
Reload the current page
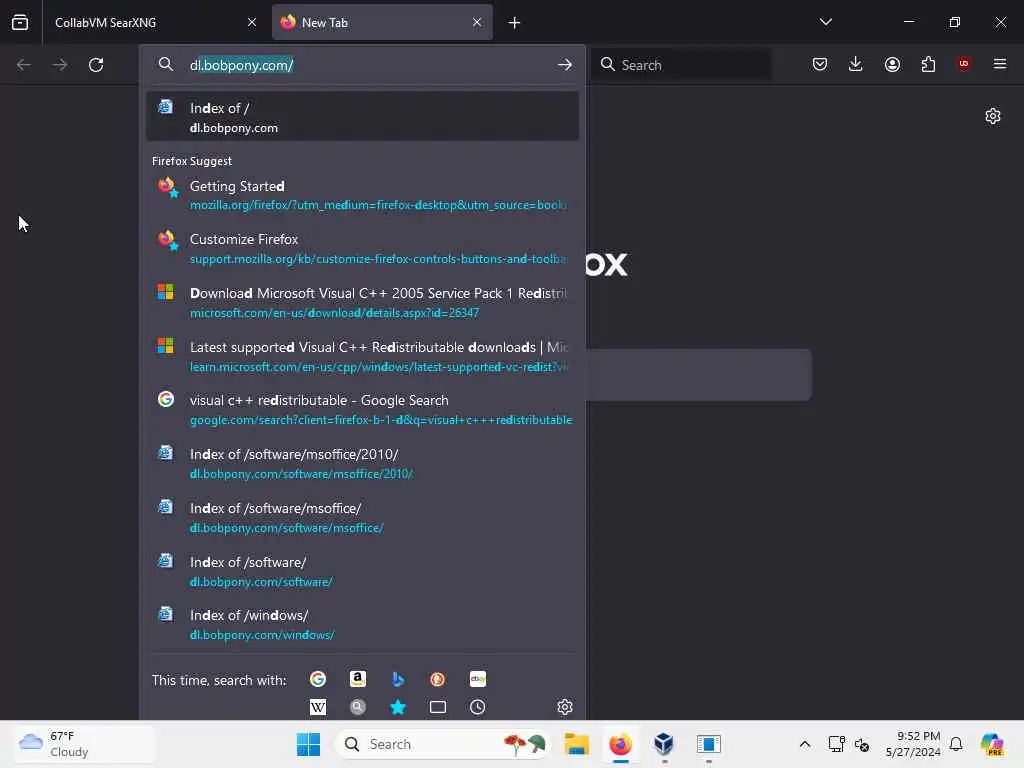tap(96, 65)
